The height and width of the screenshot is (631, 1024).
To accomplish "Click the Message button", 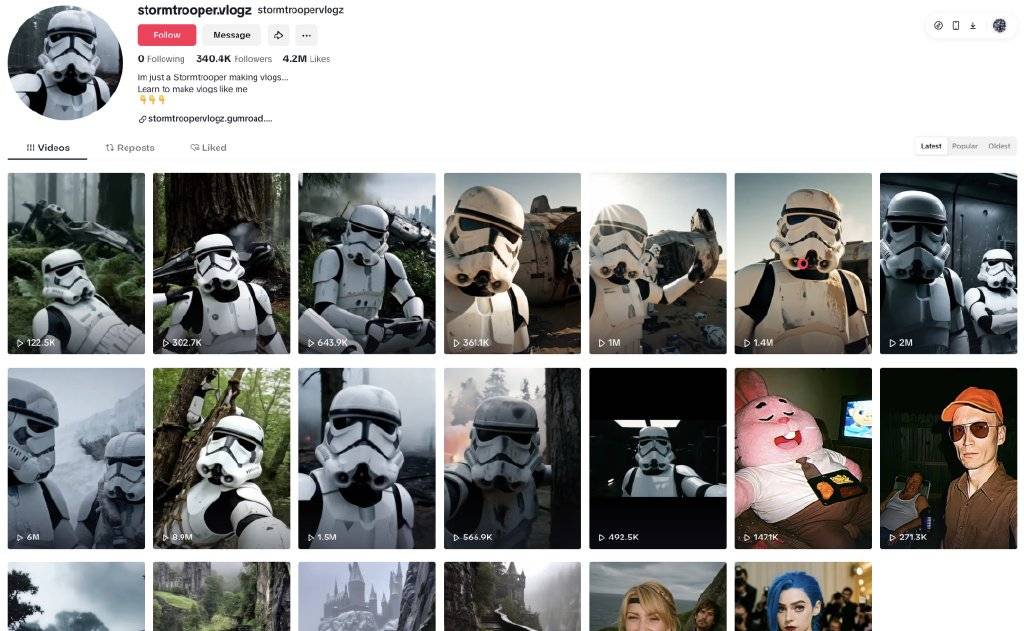I will [x=231, y=35].
